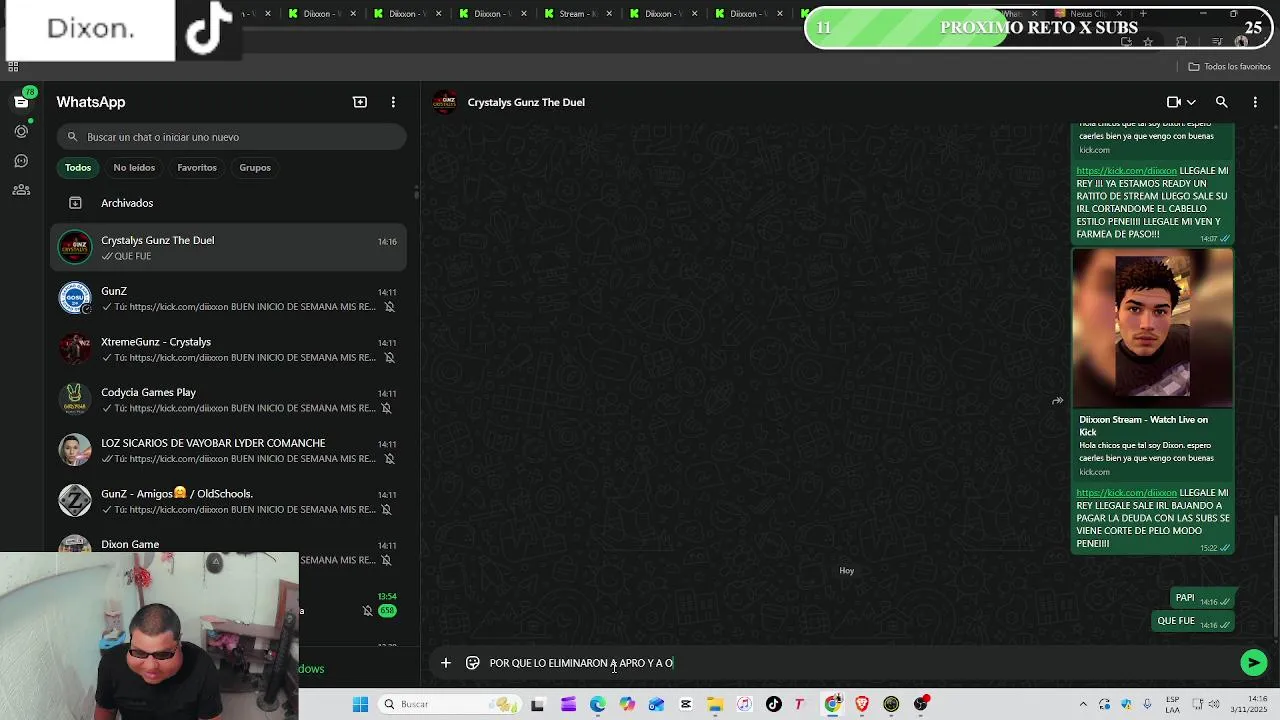Focus the message box containing POR QUE LO ELIMINARON
The image size is (1280, 720).
point(860,663)
